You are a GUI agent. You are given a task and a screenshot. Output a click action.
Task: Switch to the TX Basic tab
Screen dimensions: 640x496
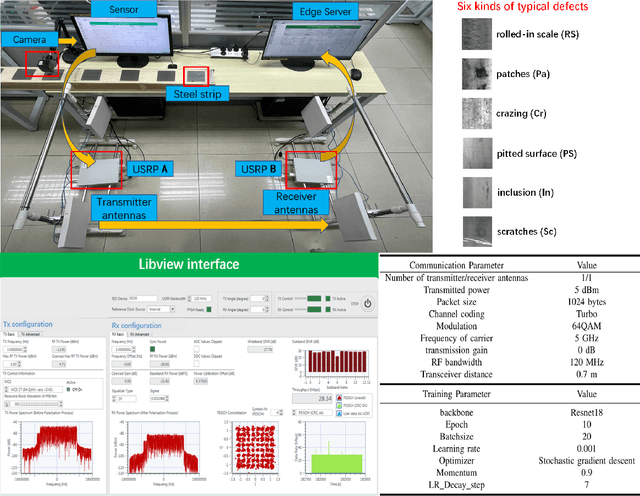coord(9,334)
